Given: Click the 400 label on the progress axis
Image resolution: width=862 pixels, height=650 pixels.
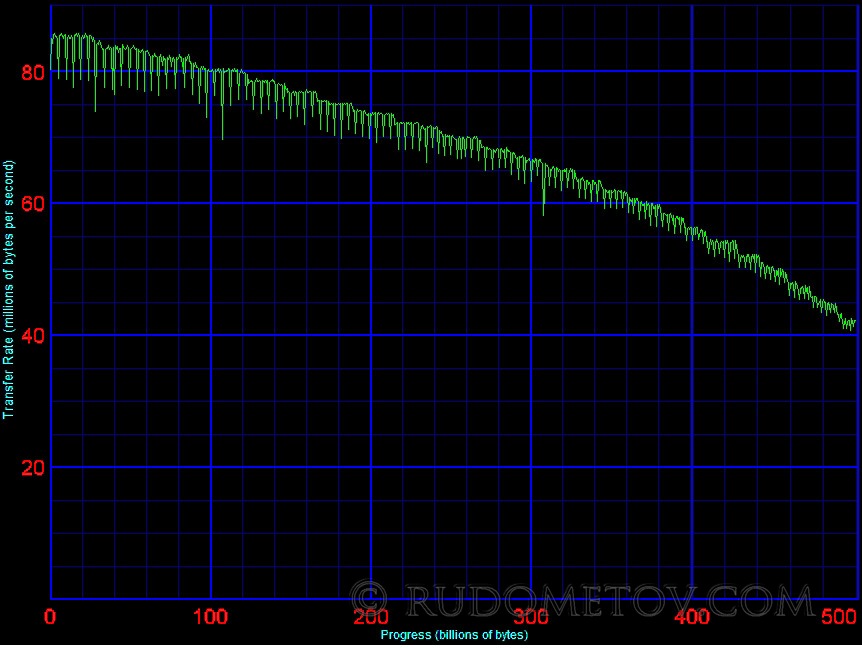Looking at the screenshot, I should click(692, 617).
